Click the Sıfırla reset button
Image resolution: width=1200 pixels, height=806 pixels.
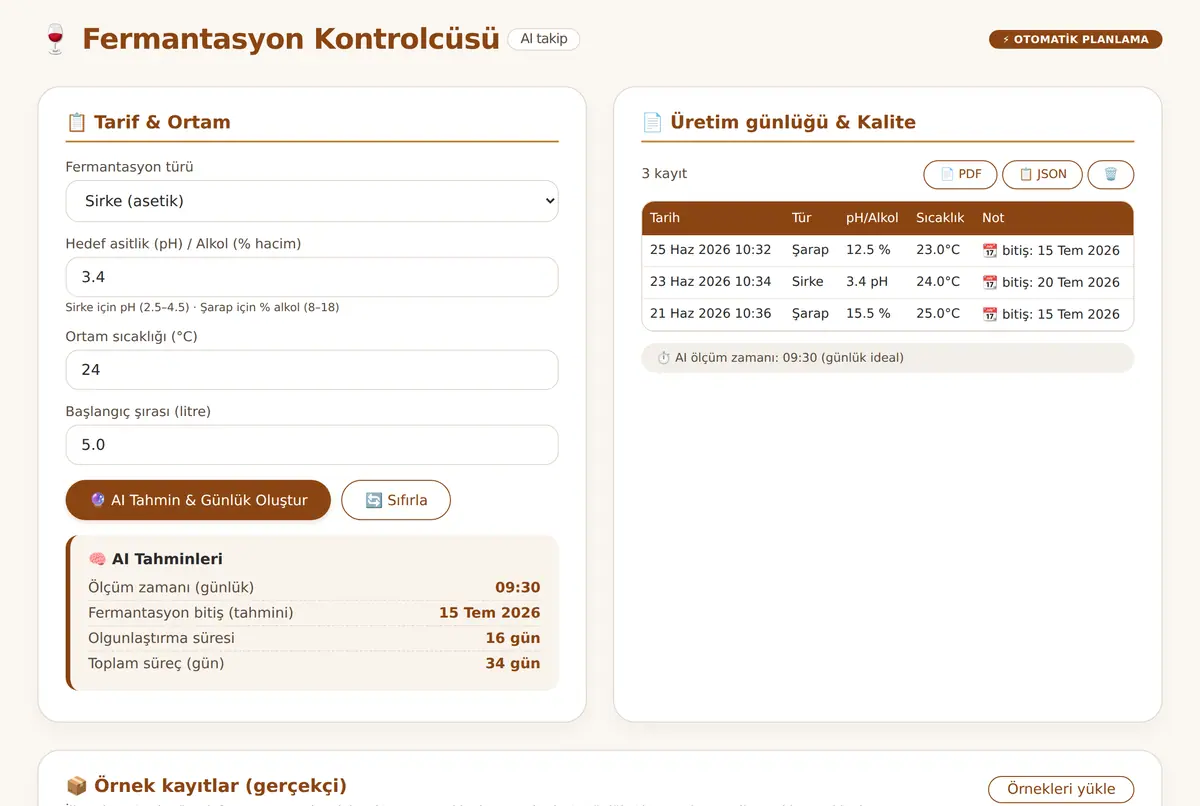[396, 500]
